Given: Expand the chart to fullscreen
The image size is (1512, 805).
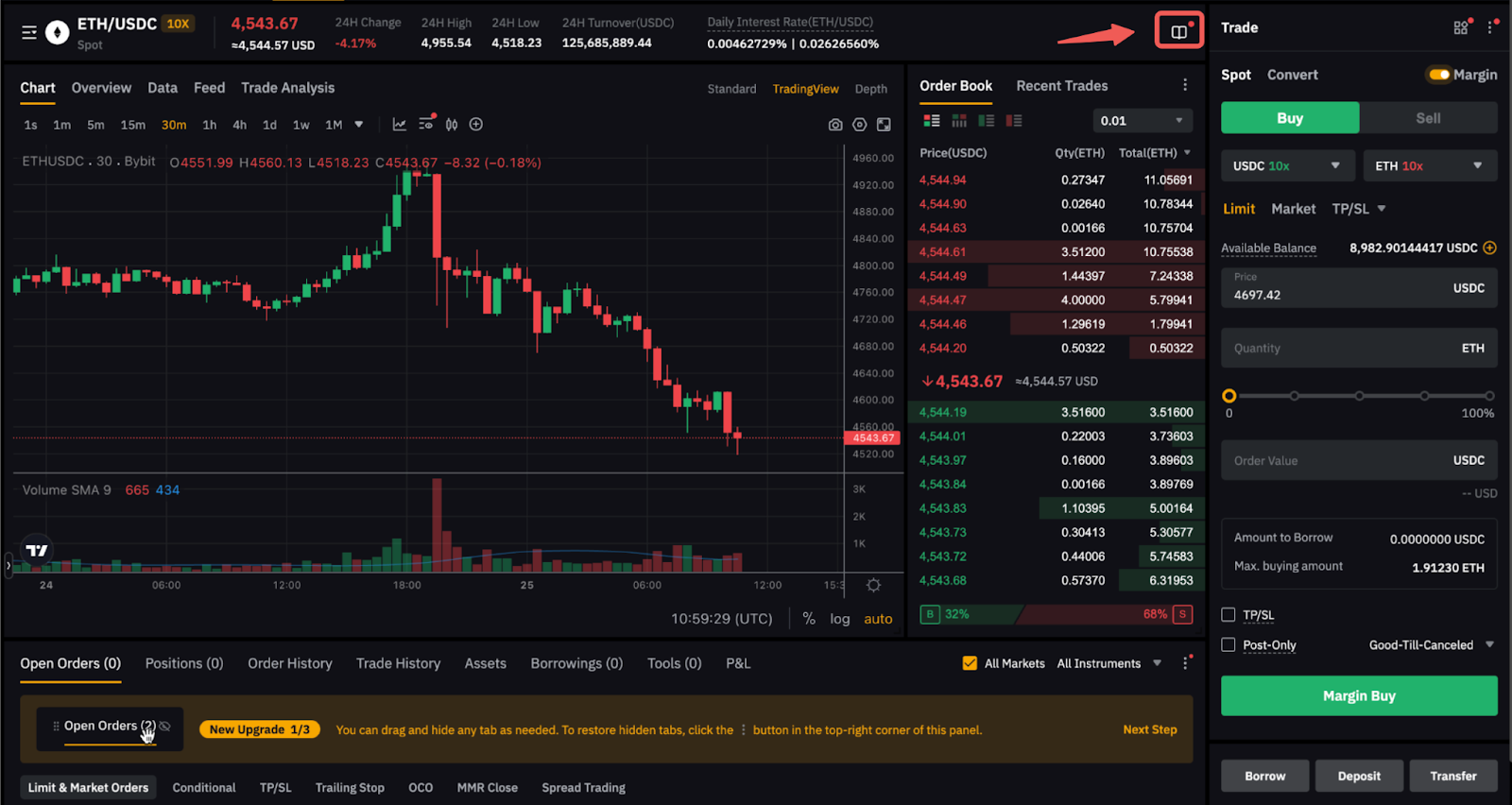Looking at the screenshot, I should pos(884,125).
